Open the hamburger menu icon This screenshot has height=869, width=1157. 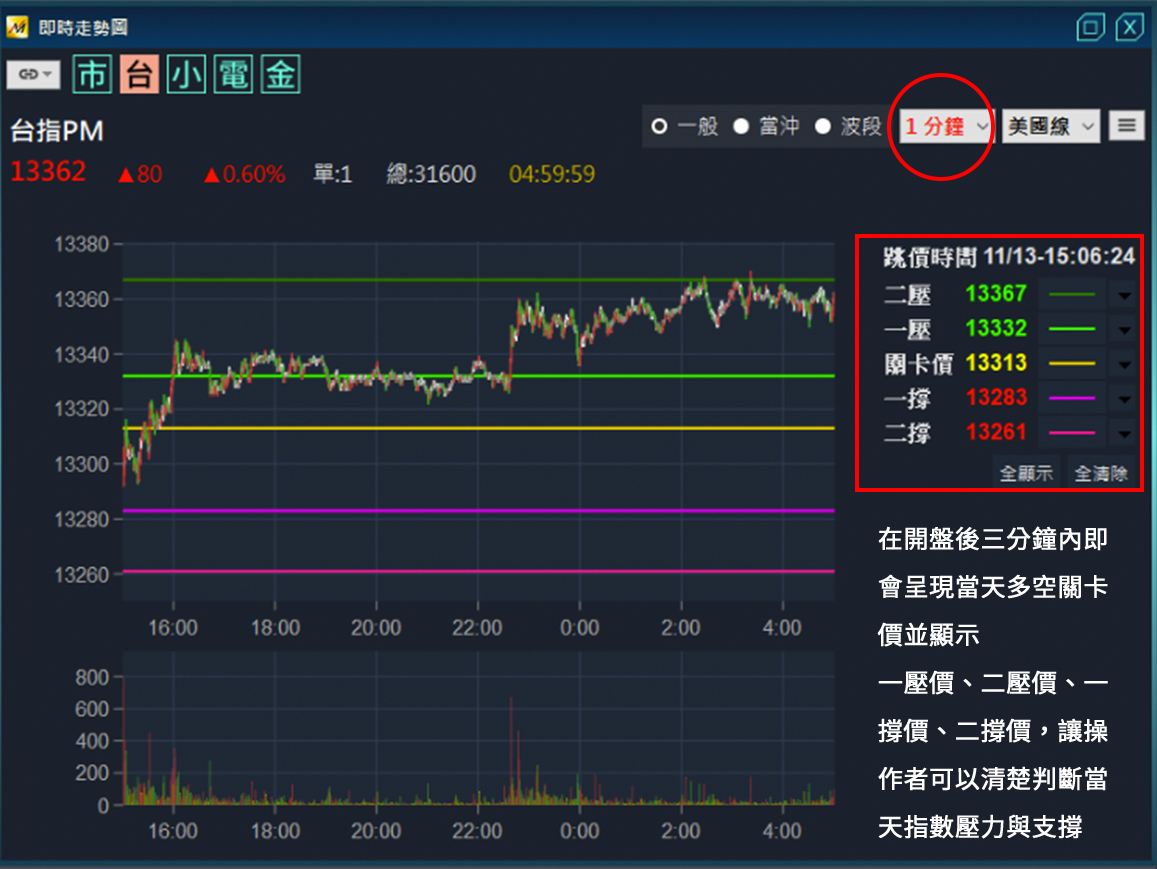[1127, 126]
